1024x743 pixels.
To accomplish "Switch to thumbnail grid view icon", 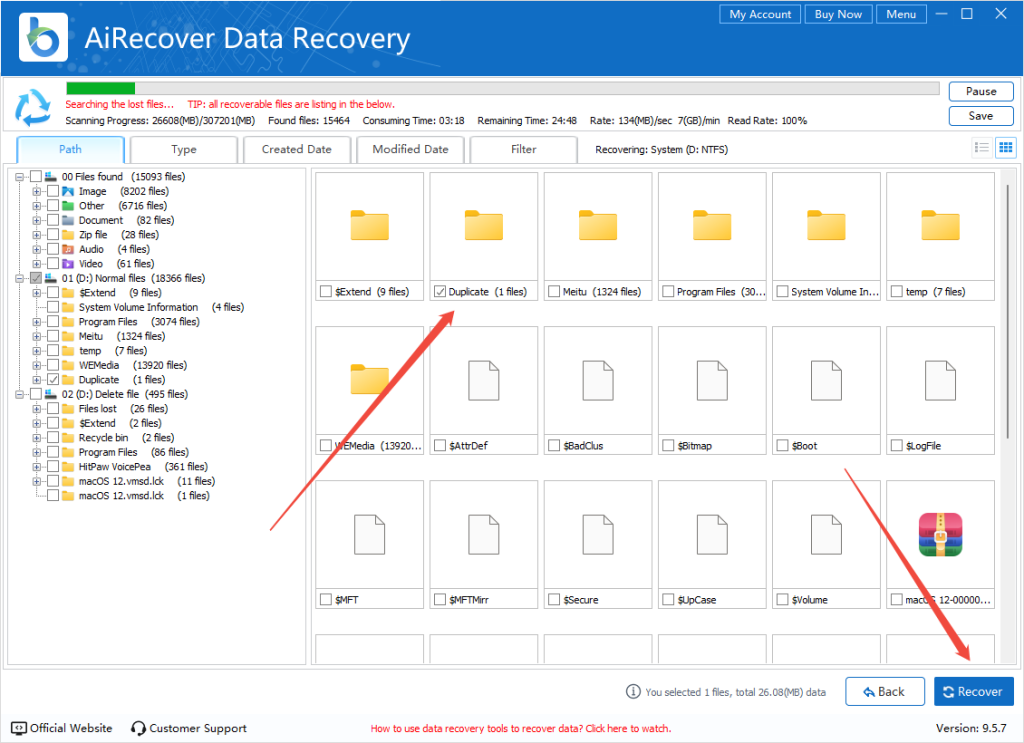I will tap(1006, 148).
